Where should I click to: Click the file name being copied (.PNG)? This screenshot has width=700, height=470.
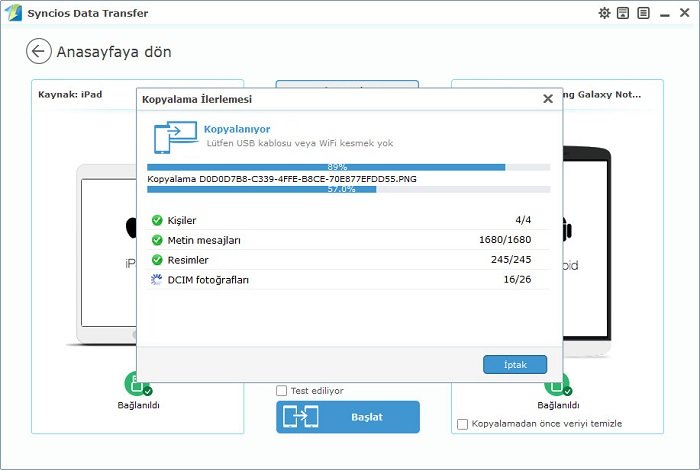click(x=308, y=179)
